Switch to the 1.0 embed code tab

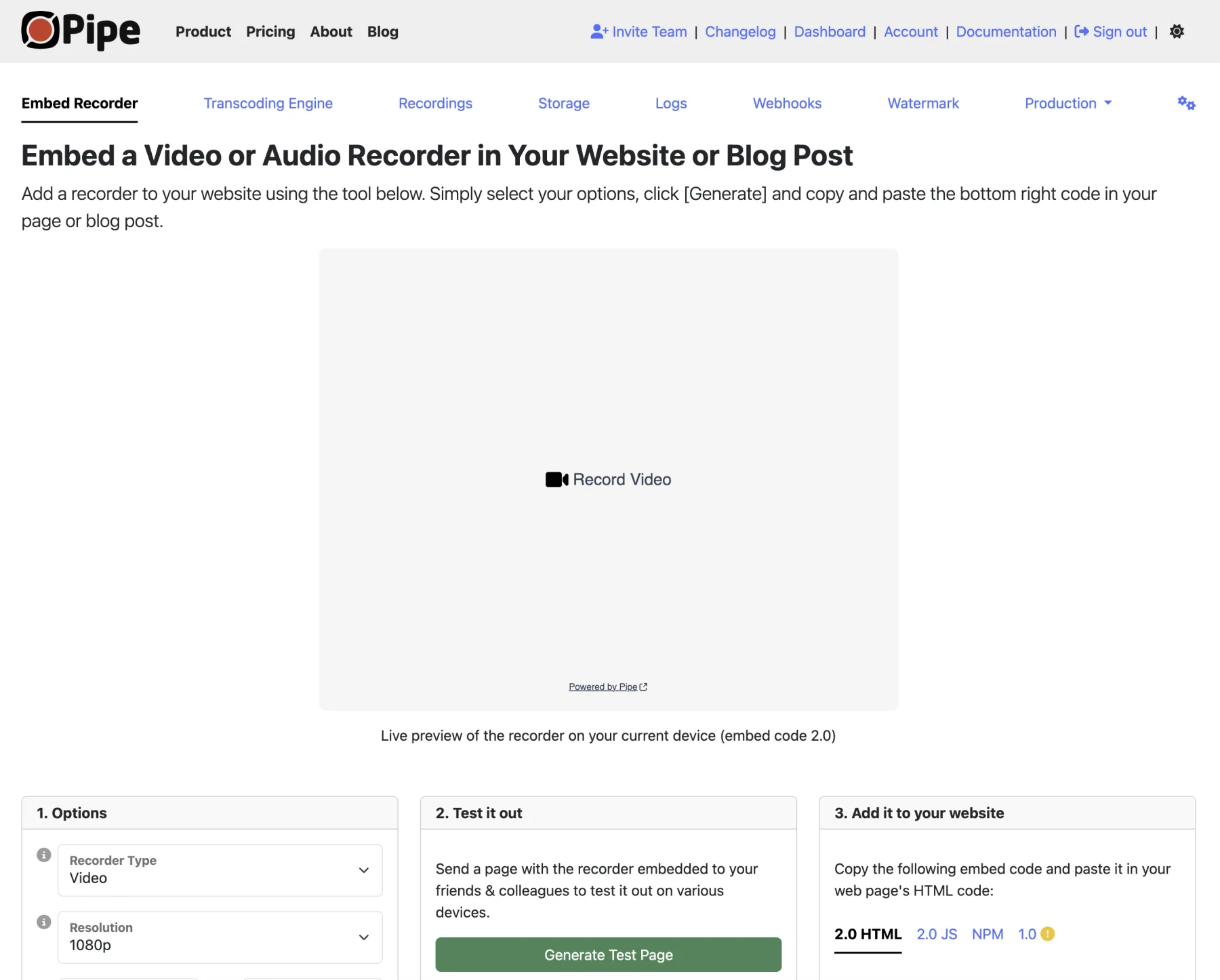click(x=1027, y=934)
